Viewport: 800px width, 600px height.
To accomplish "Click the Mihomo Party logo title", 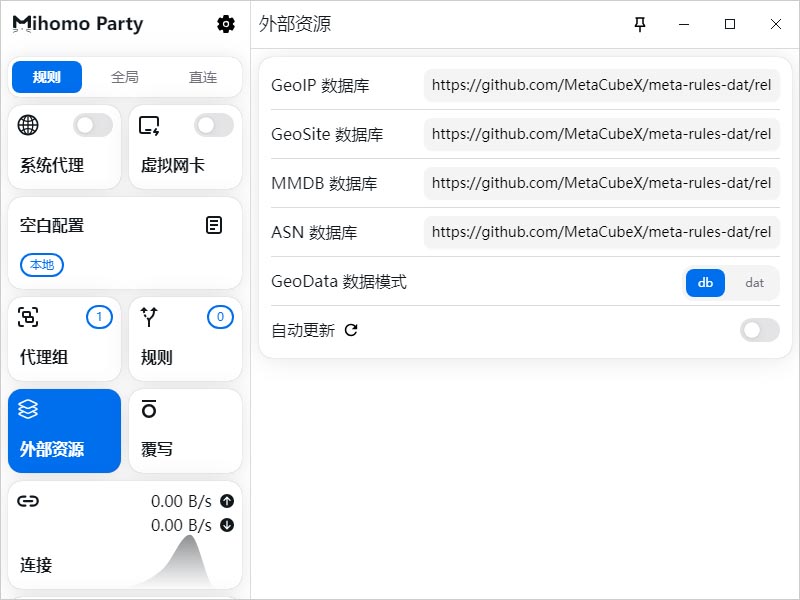I will click(x=78, y=23).
